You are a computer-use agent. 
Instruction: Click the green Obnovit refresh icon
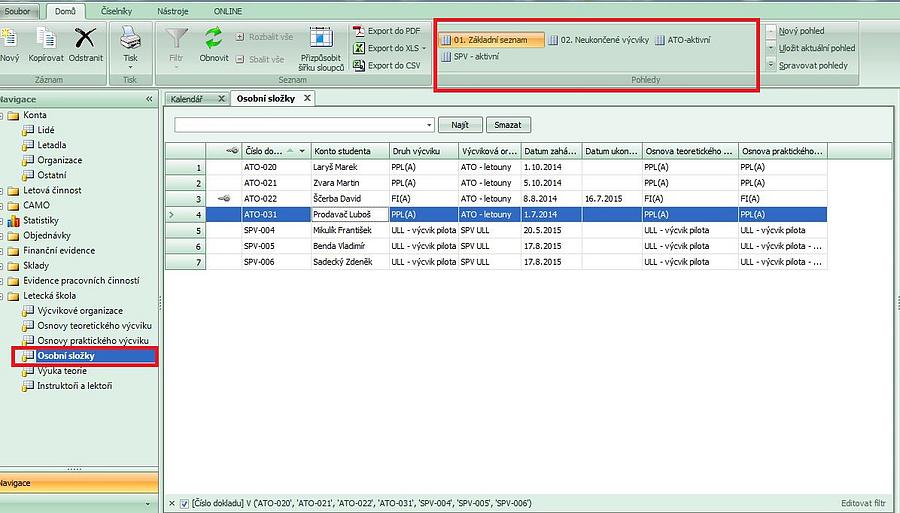pyautogui.click(x=214, y=39)
